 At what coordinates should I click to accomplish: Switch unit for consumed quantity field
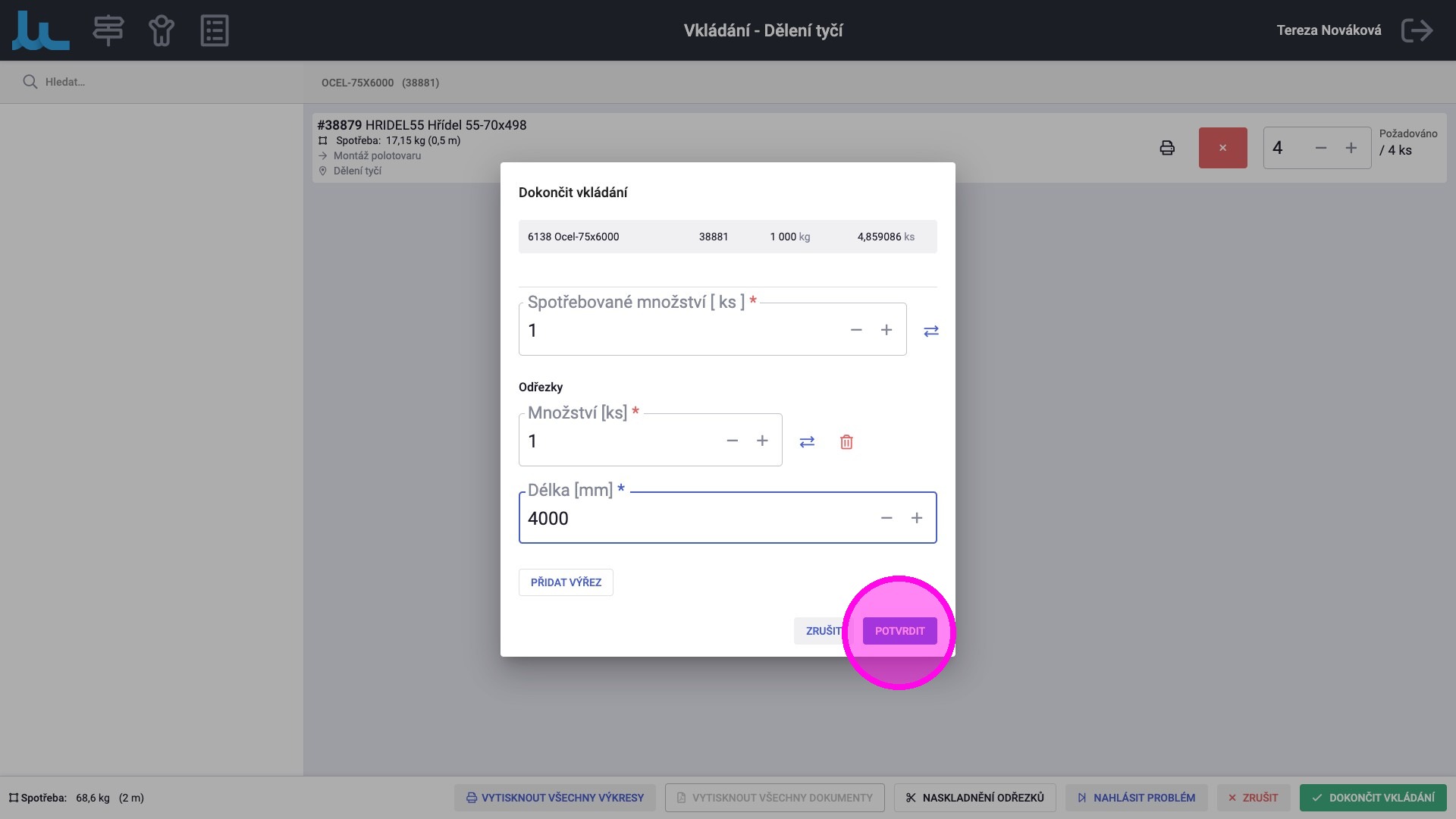tap(931, 331)
